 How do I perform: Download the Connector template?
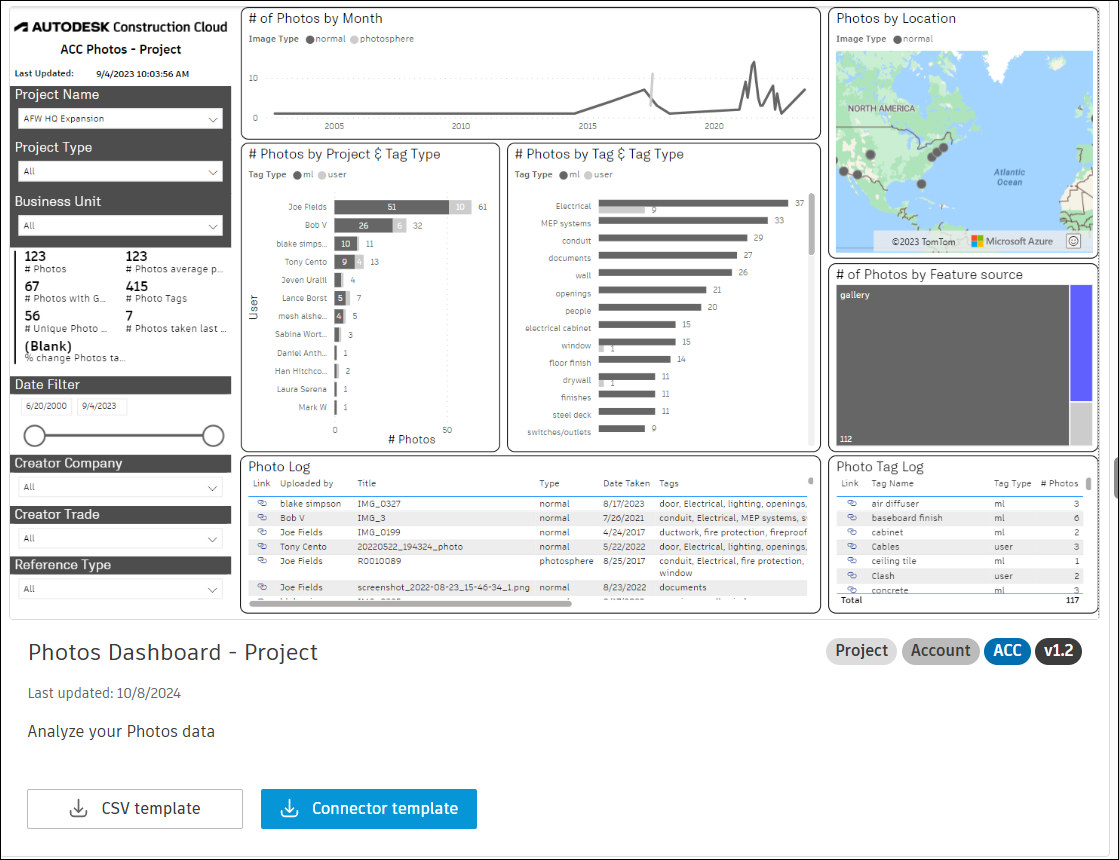(368, 809)
